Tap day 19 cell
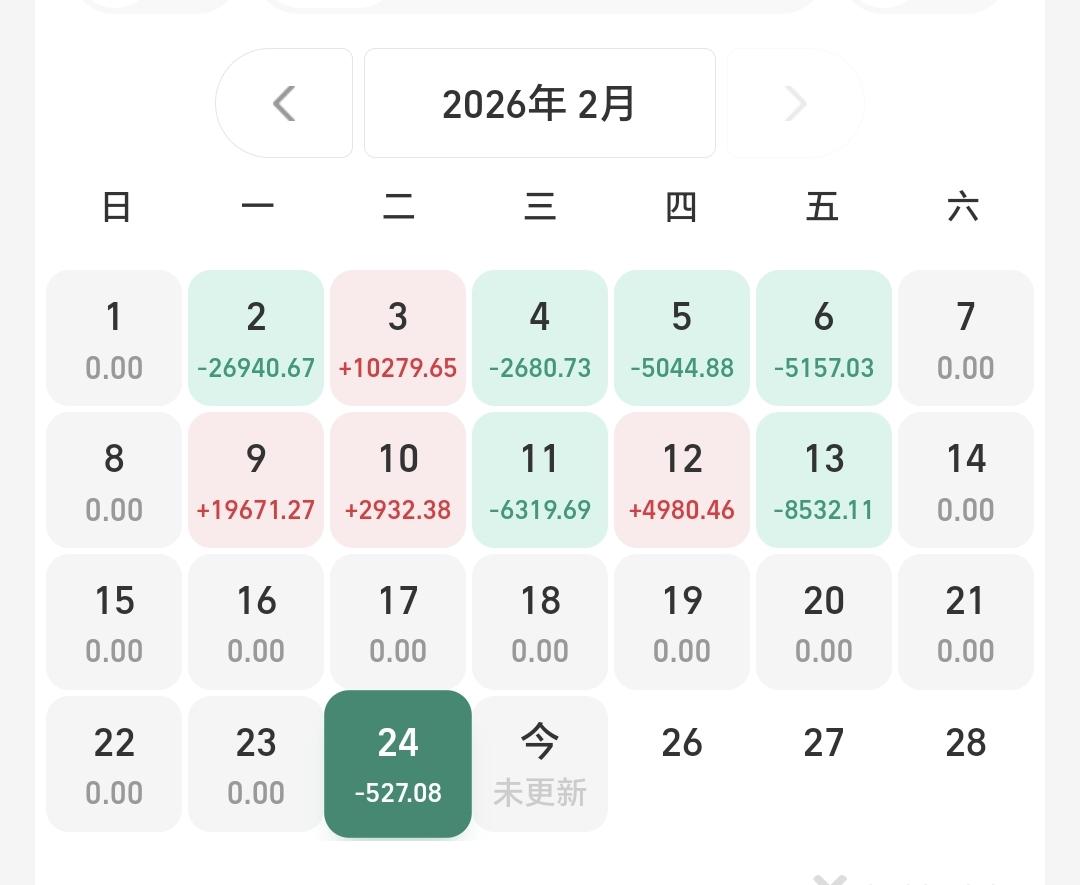 coord(682,622)
